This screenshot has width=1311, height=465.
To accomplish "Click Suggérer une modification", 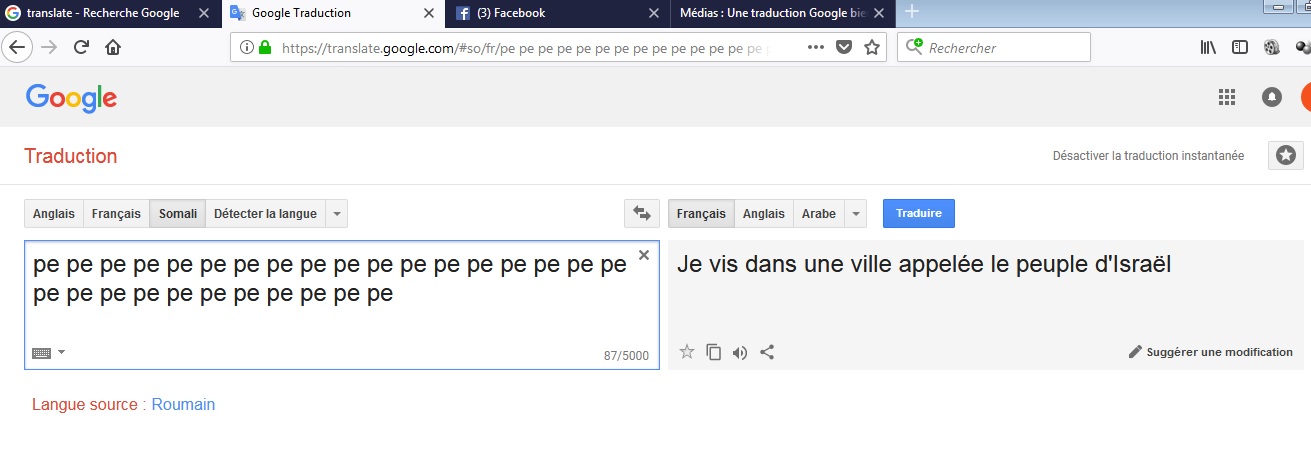I will coord(1210,352).
